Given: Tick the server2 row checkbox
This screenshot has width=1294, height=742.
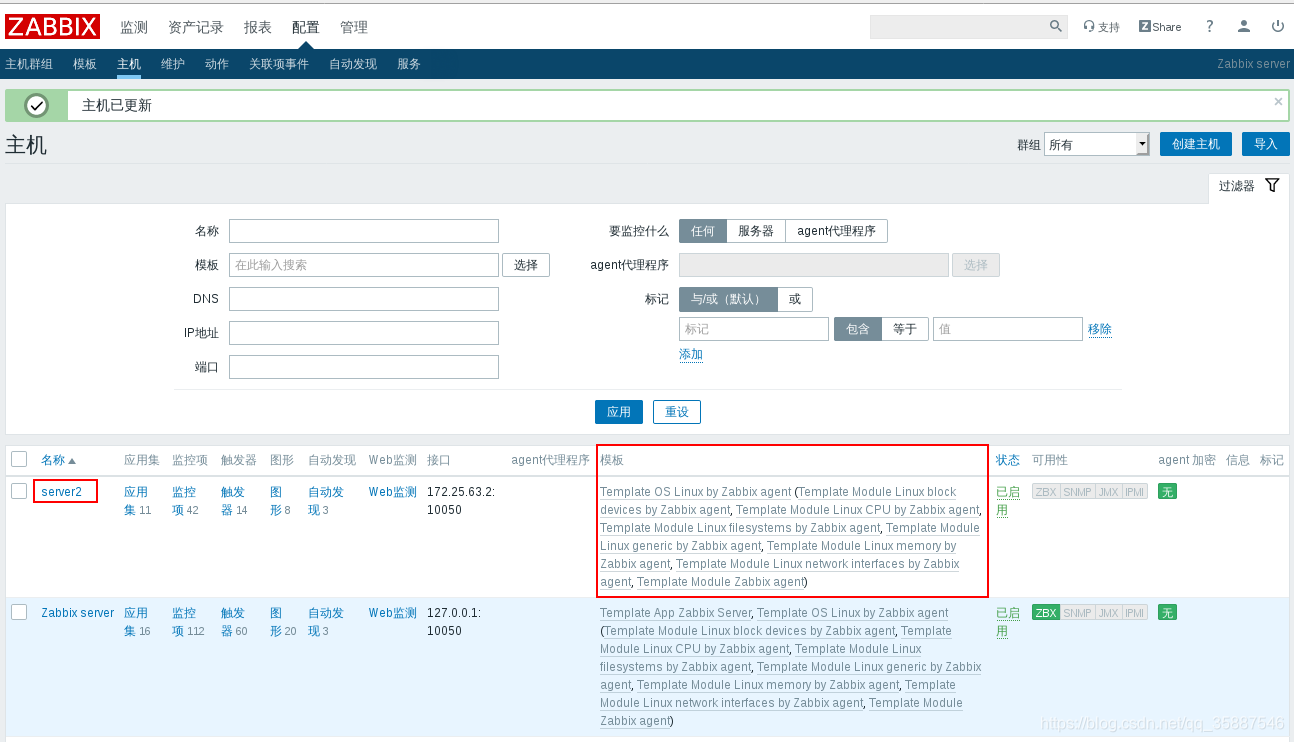Looking at the screenshot, I should 19,490.
